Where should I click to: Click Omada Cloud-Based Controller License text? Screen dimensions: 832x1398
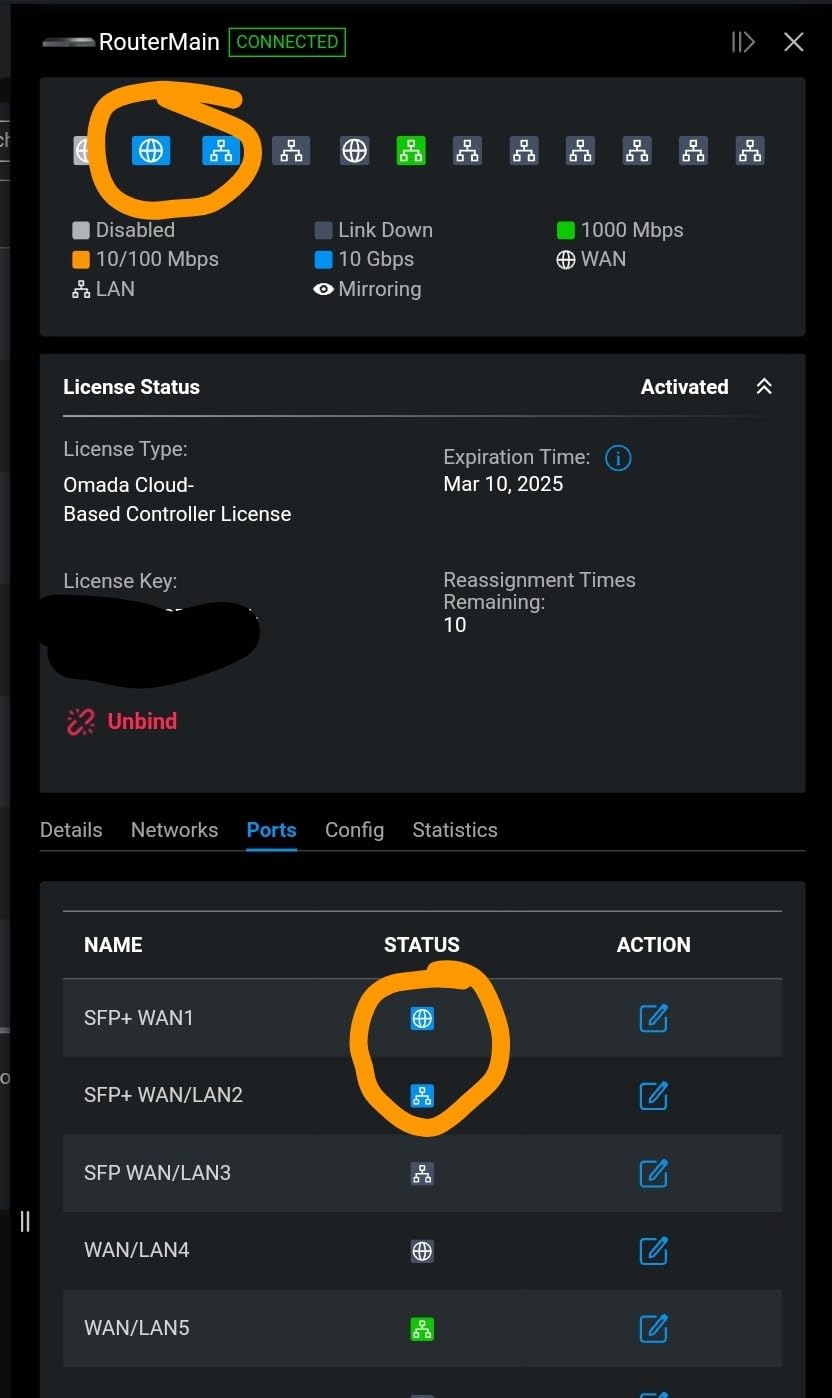point(177,500)
